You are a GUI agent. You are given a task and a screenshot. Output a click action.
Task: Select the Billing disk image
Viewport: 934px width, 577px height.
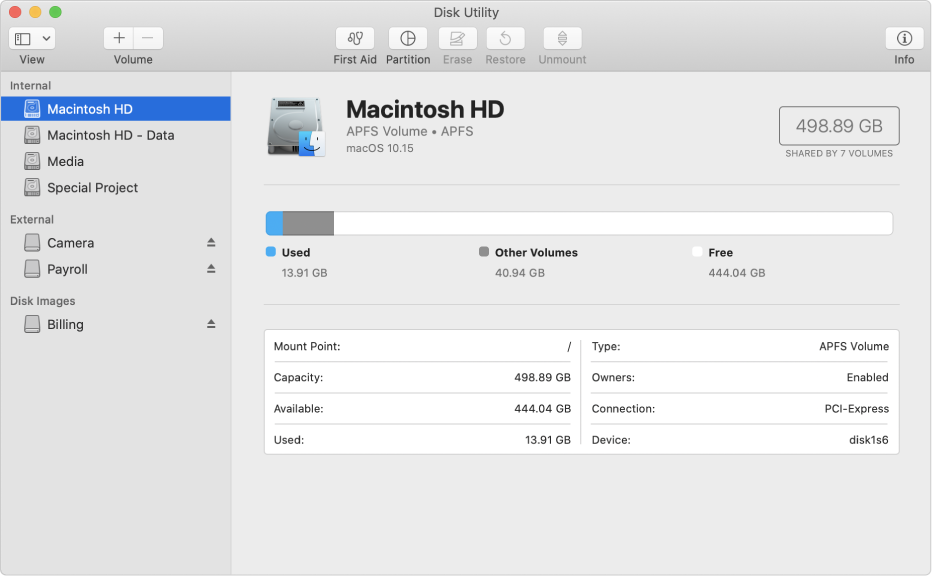click(x=65, y=324)
